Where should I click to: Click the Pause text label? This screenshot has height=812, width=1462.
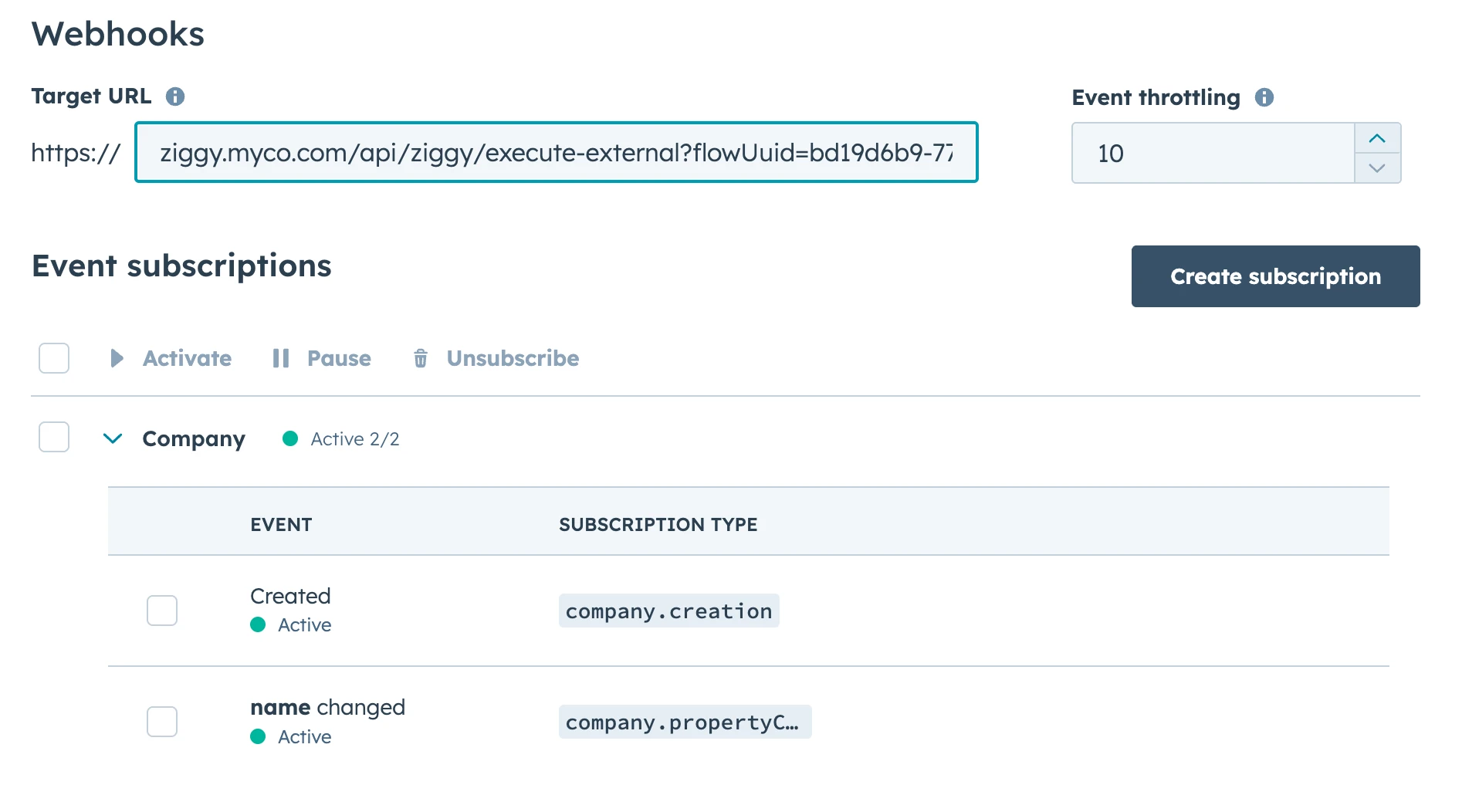point(339,358)
